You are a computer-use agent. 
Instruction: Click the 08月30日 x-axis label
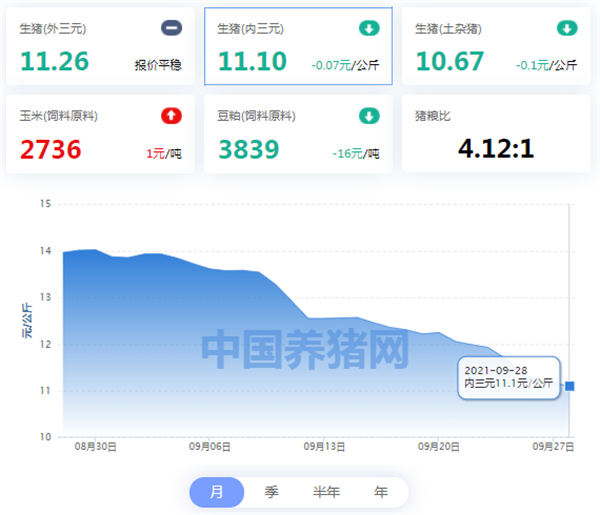[x=95, y=447]
